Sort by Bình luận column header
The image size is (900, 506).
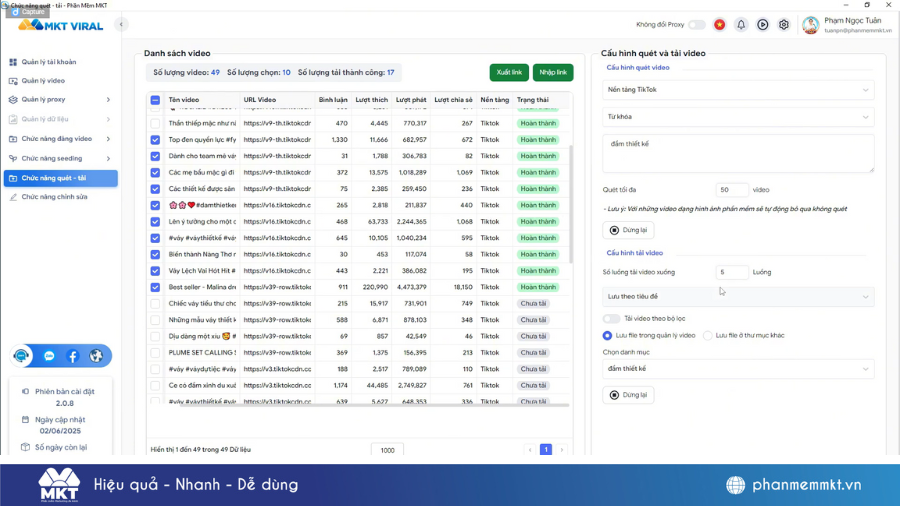pyautogui.click(x=333, y=100)
